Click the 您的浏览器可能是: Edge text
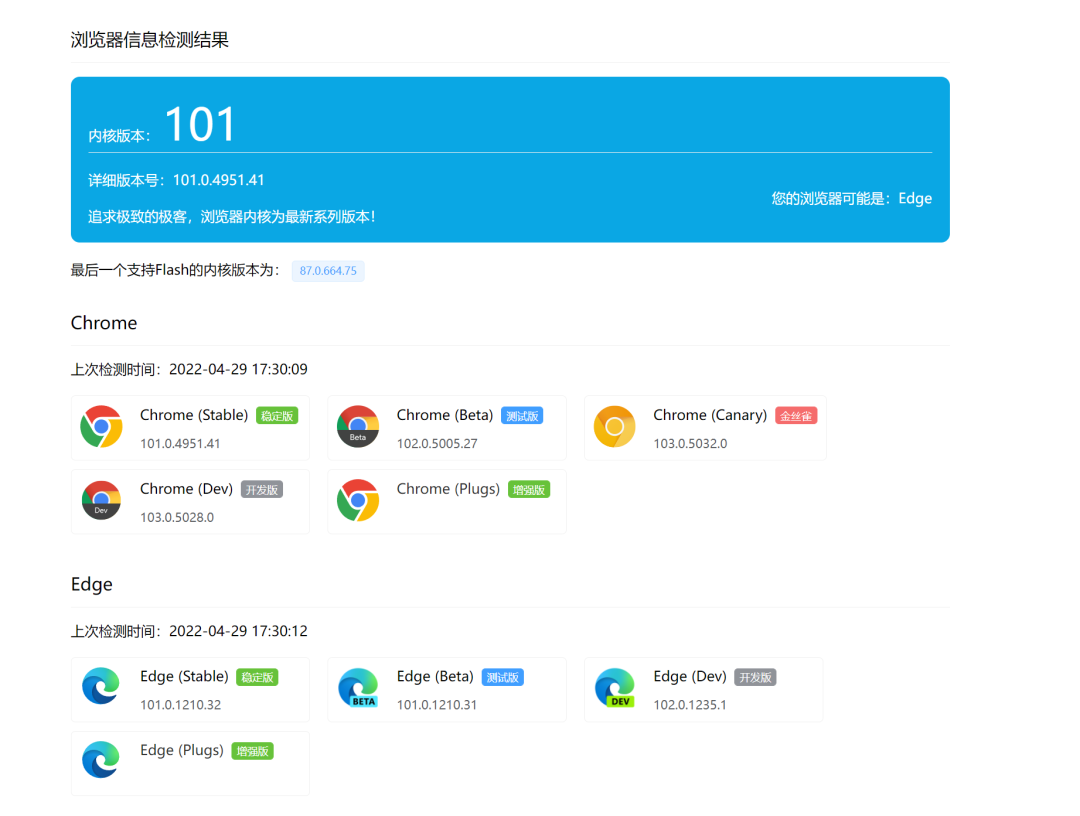The width and height of the screenshot is (1080, 816). pos(851,198)
